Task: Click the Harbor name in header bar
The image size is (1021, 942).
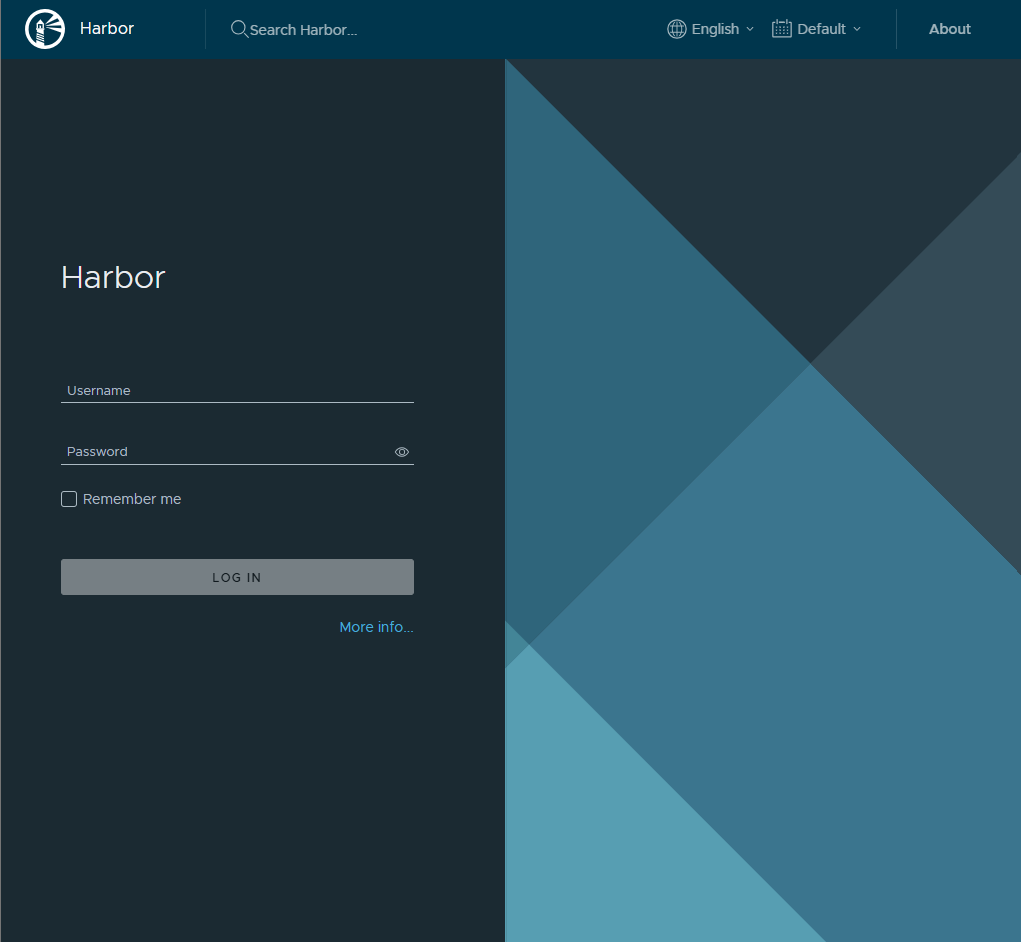Action: [107, 28]
